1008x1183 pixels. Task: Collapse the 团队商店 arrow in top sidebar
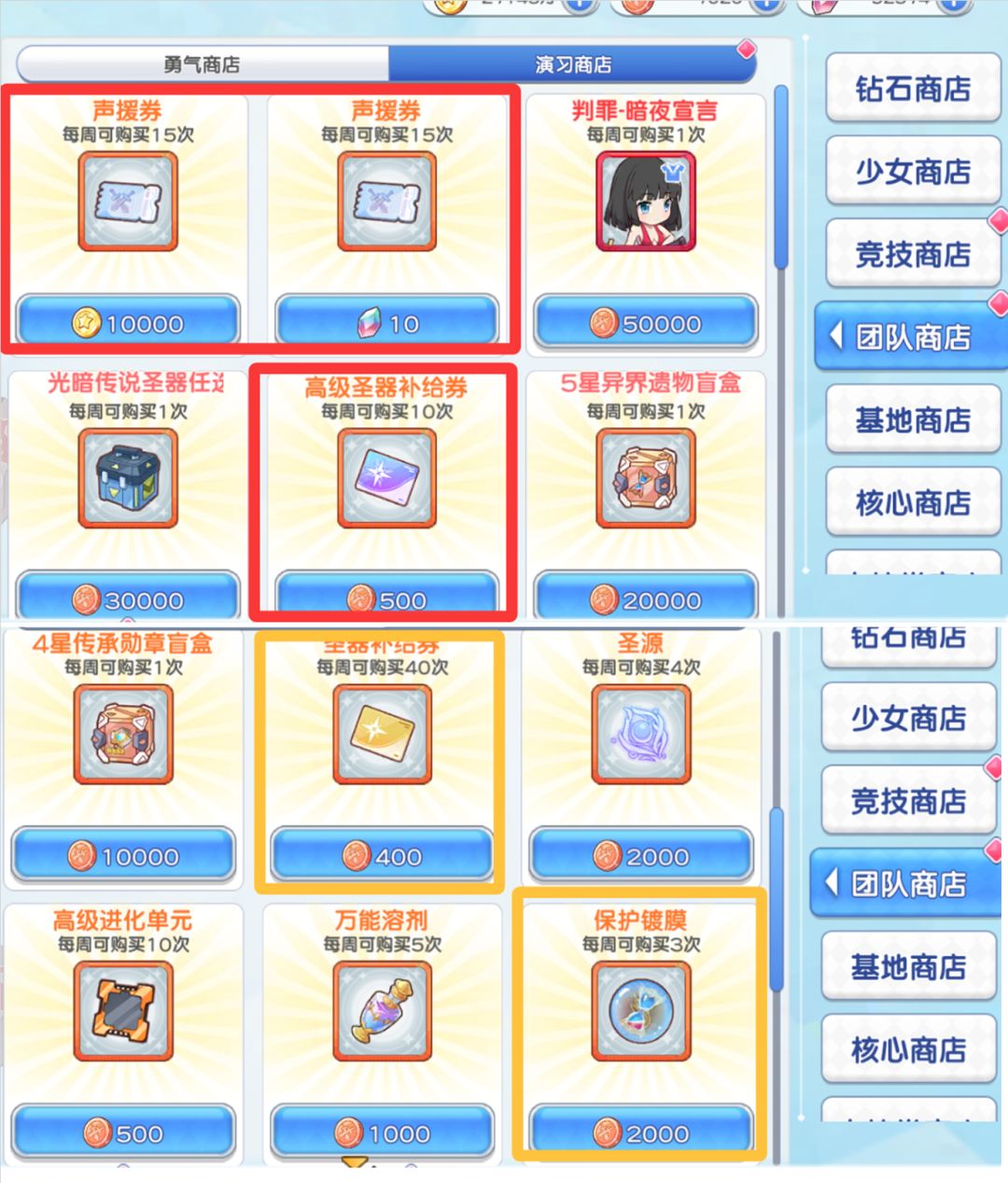836,336
